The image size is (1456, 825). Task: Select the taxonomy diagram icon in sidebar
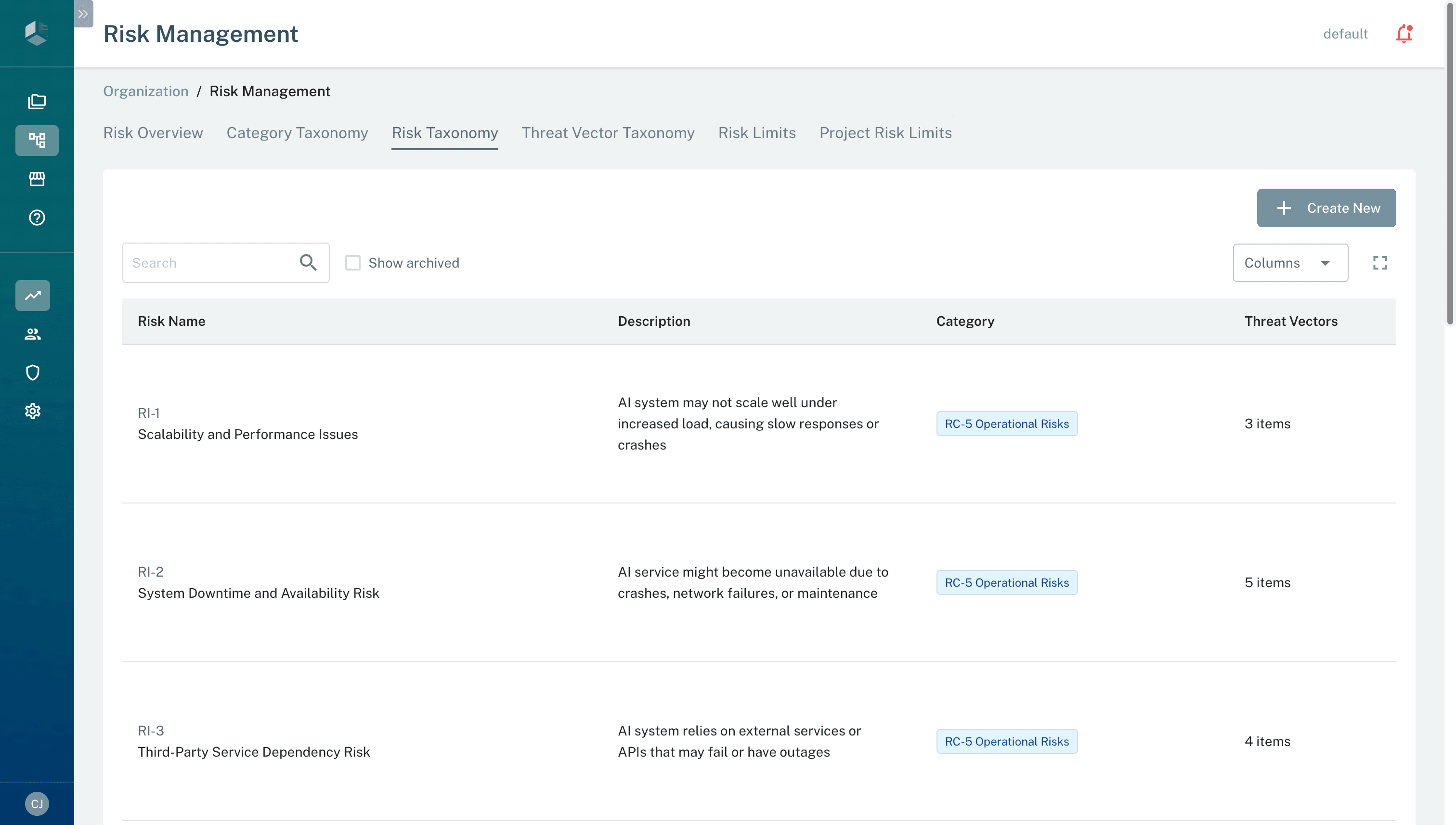click(x=37, y=140)
